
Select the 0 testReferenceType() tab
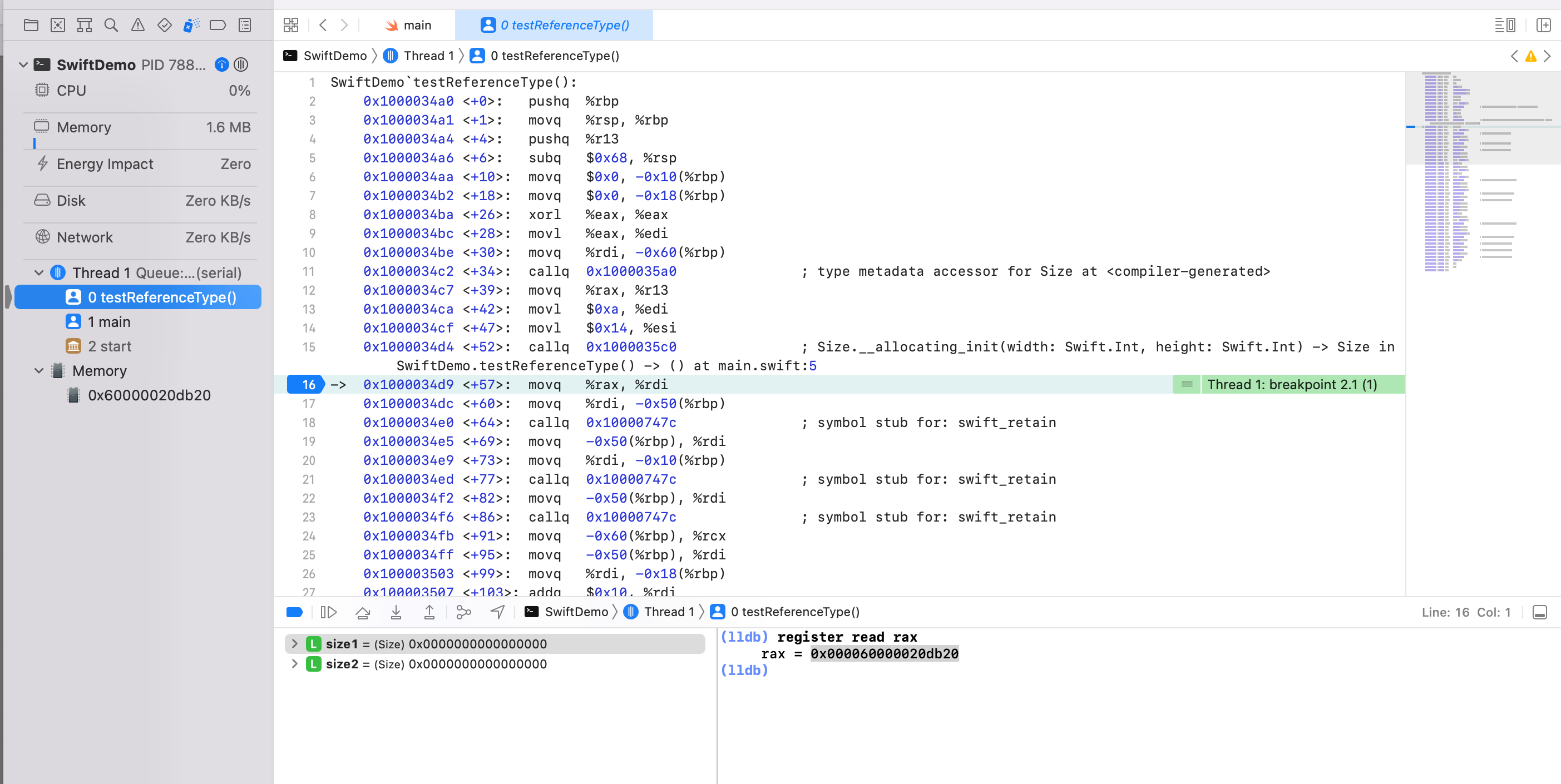[x=555, y=25]
